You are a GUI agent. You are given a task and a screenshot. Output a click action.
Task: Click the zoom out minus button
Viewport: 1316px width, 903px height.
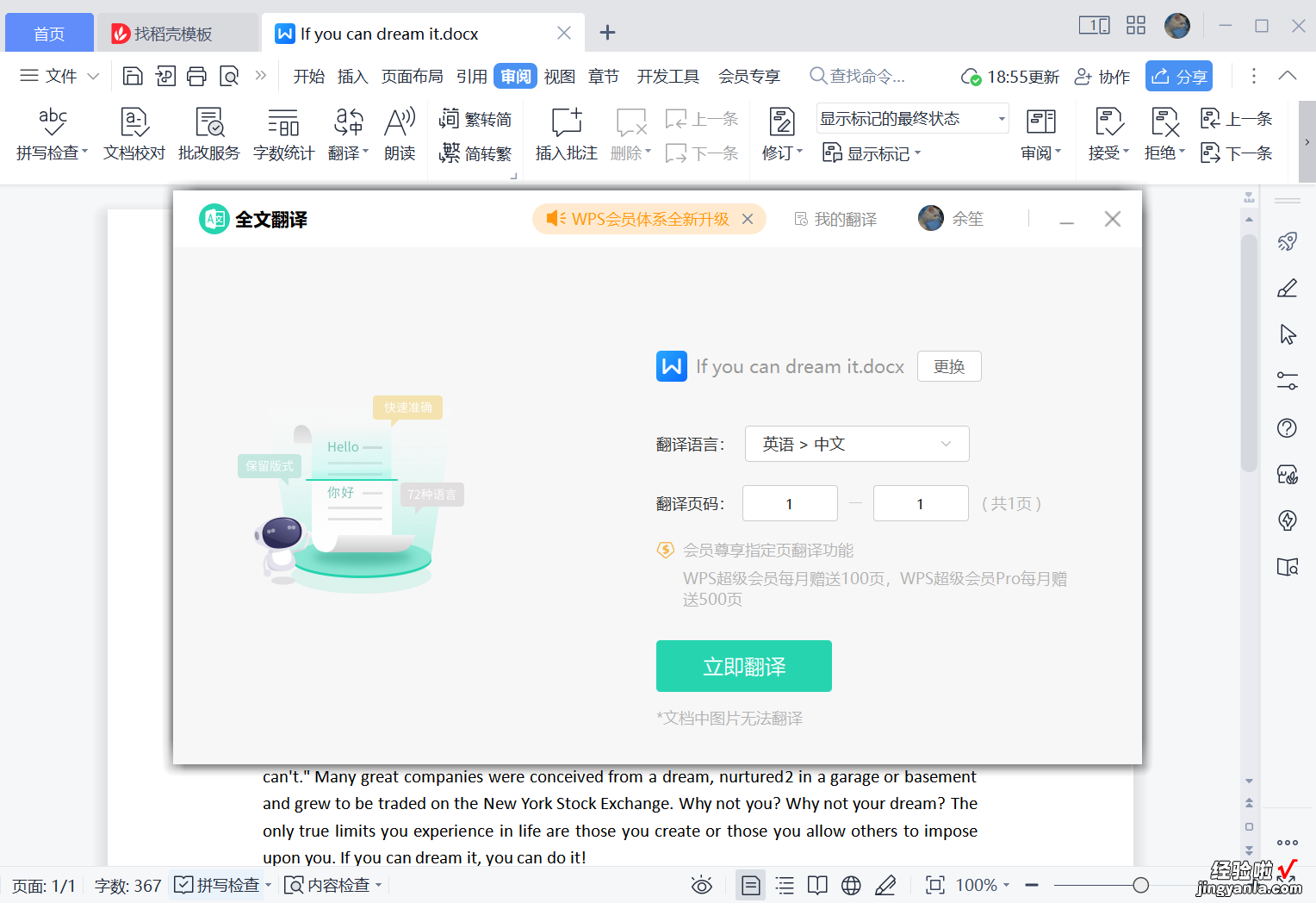coord(1032,885)
